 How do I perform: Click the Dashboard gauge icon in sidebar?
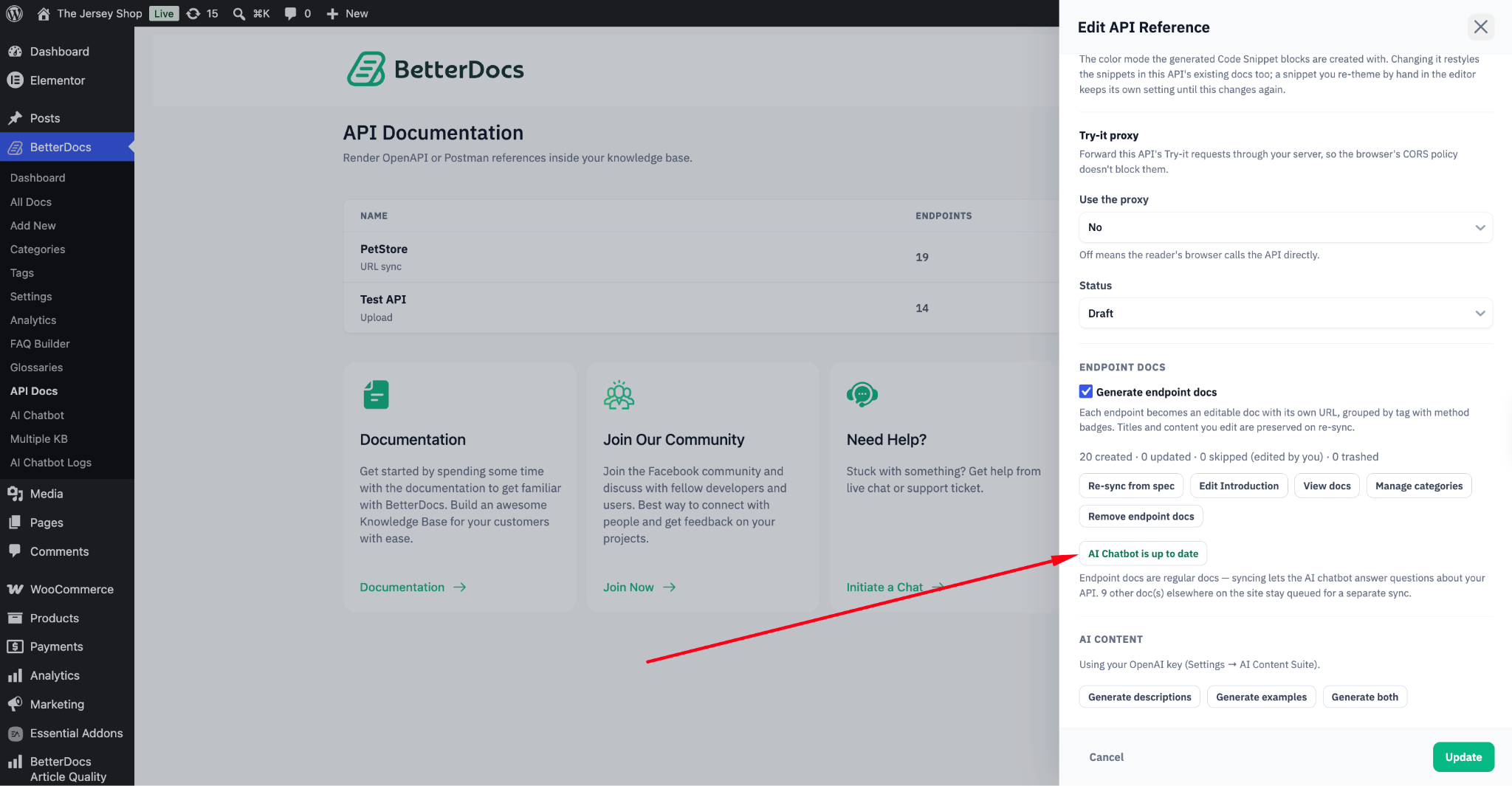click(15, 52)
